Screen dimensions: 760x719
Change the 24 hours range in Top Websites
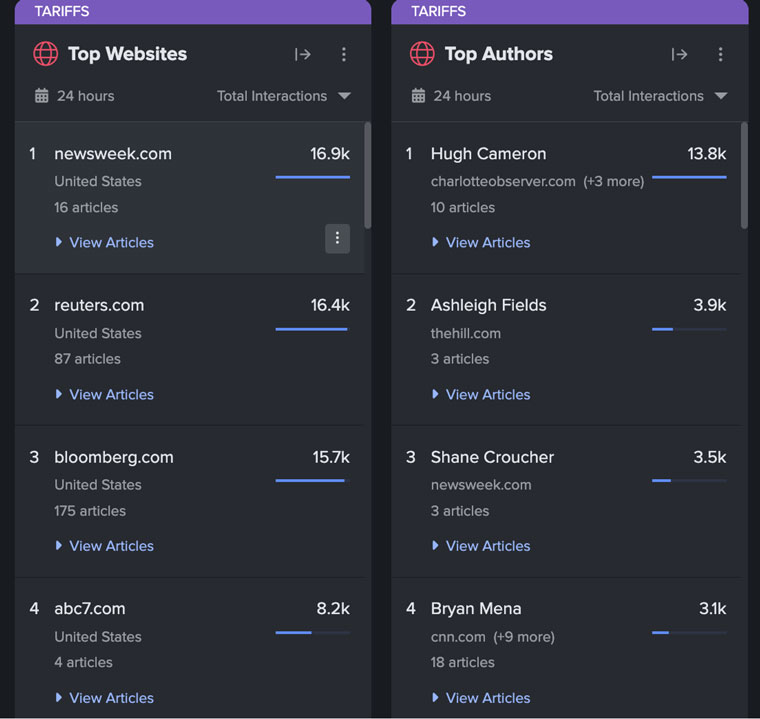86,96
